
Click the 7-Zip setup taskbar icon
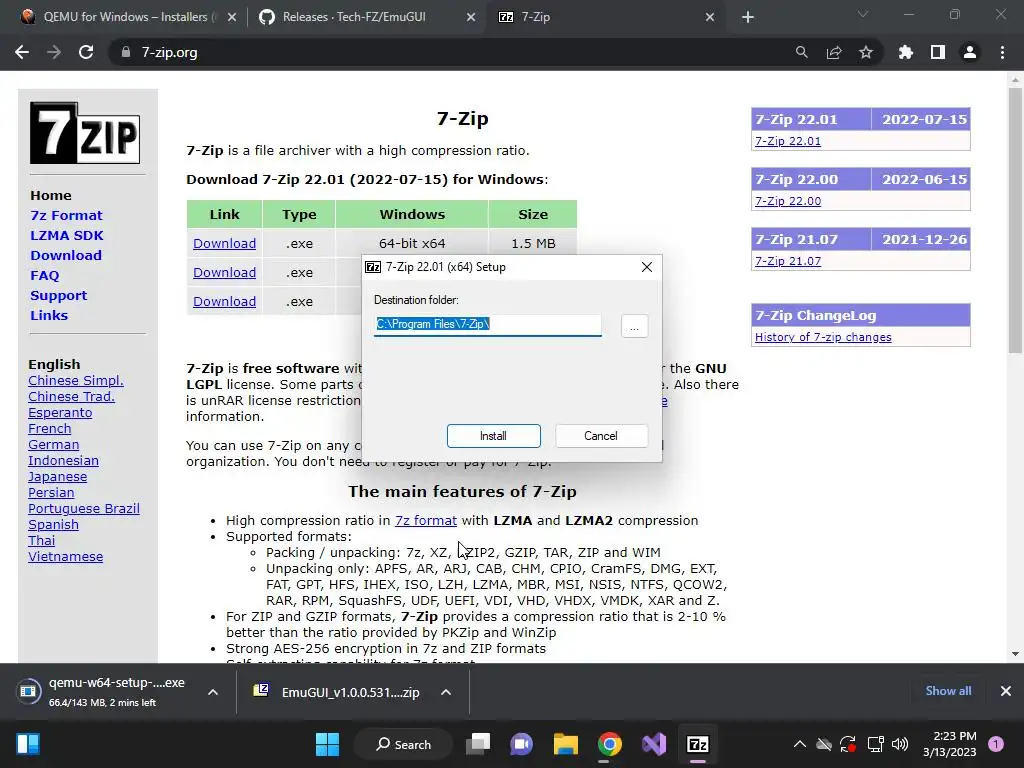point(697,744)
